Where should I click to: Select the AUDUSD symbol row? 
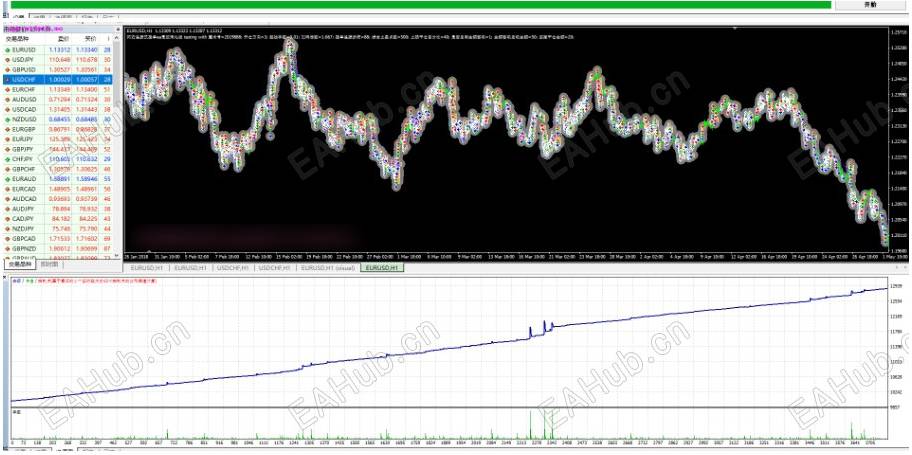[x=58, y=99]
